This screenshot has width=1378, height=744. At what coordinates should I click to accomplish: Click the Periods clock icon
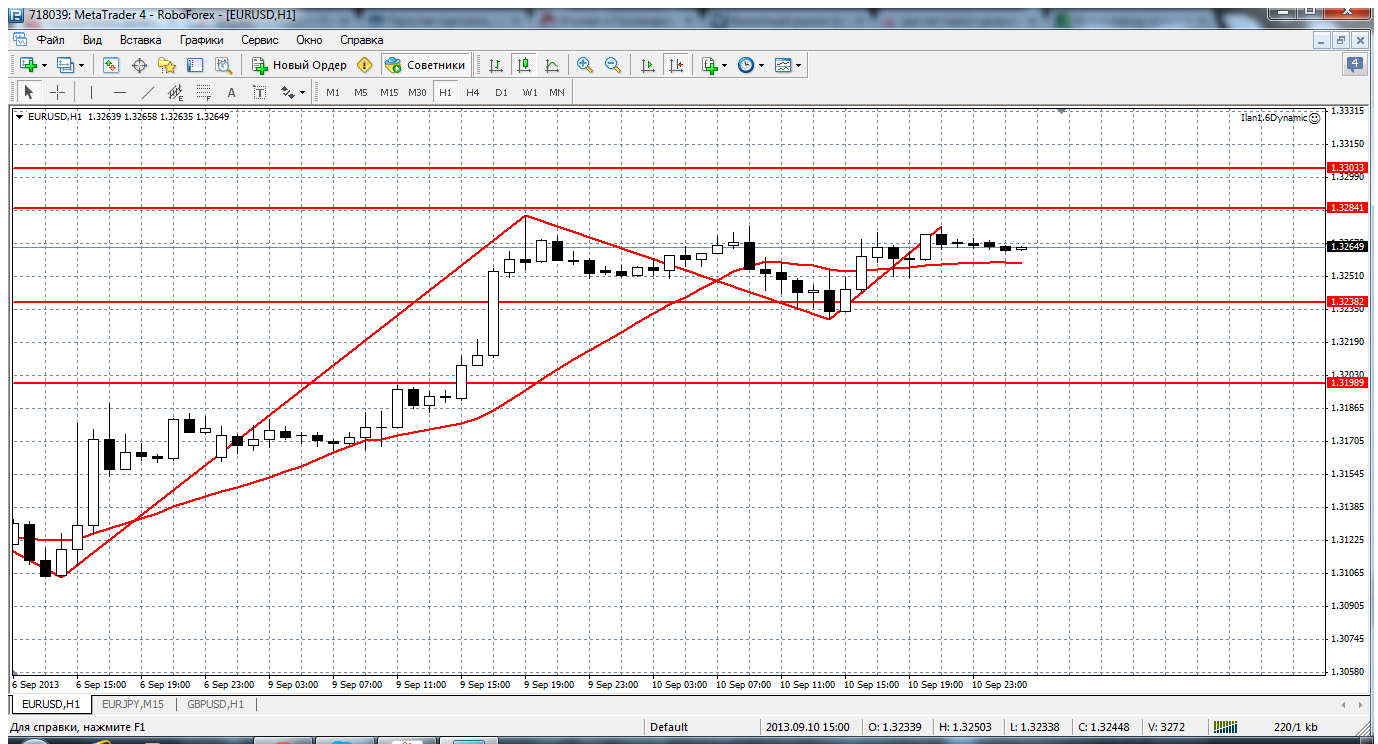[746, 65]
